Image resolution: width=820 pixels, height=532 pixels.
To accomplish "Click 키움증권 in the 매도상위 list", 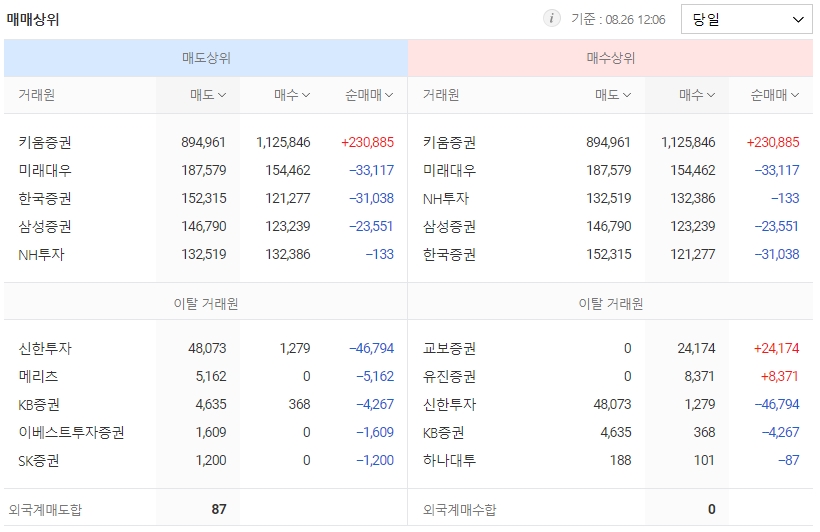I will (45, 142).
